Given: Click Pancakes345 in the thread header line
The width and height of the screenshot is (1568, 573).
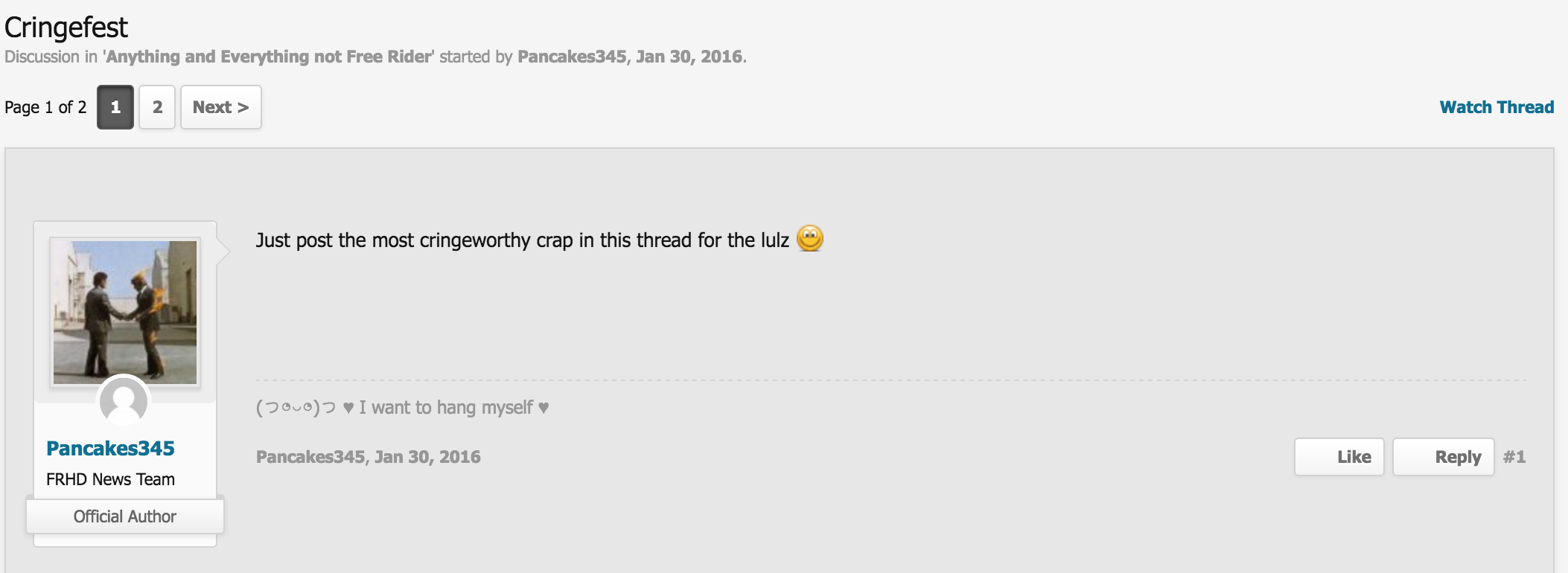Looking at the screenshot, I should point(571,57).
